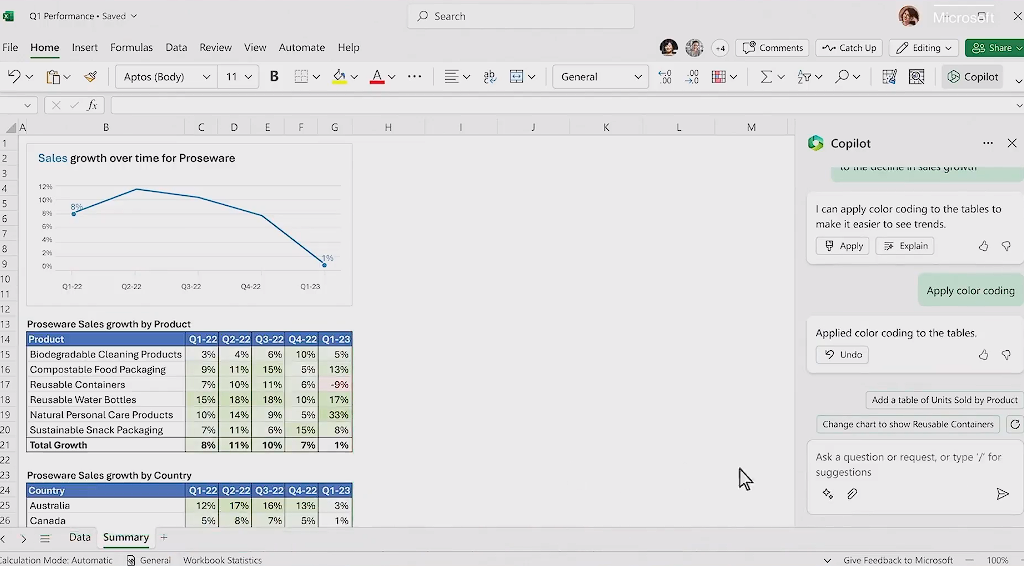Open the General number format dropdown

[600, 76]
